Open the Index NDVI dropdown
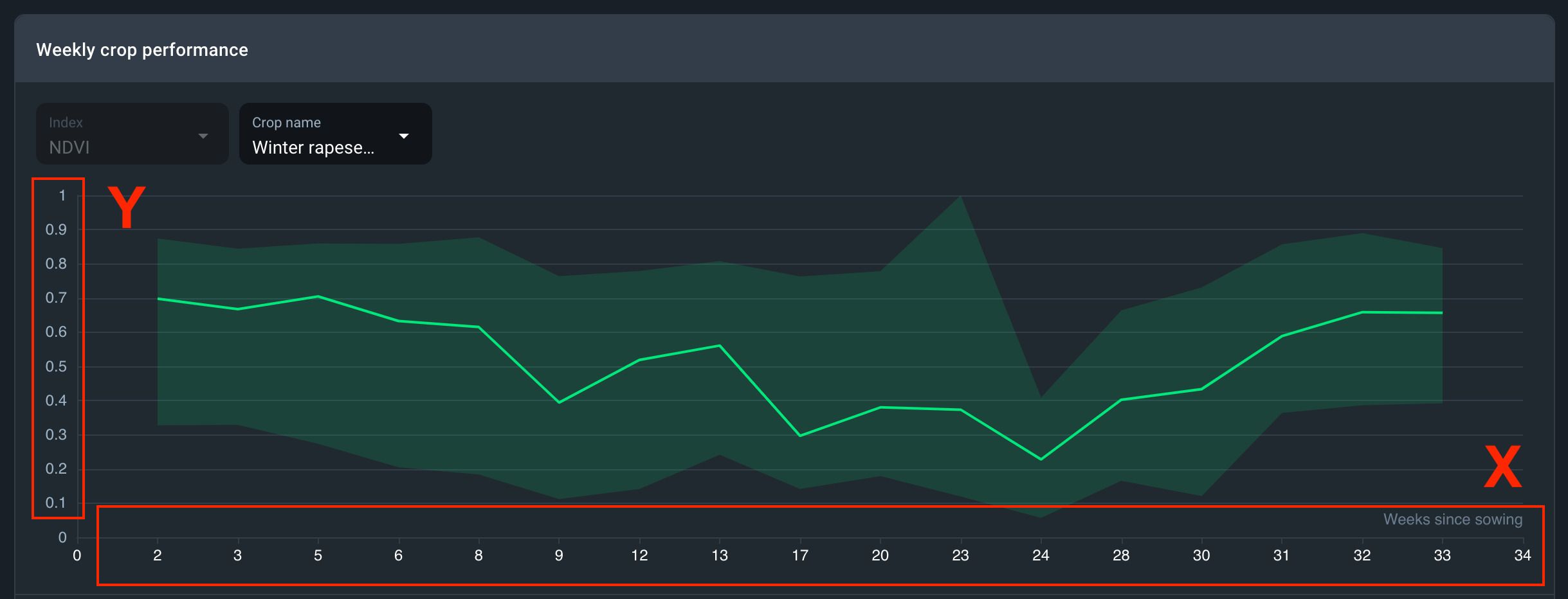This screenshot has width=1568, height=599. click(132, 134)
